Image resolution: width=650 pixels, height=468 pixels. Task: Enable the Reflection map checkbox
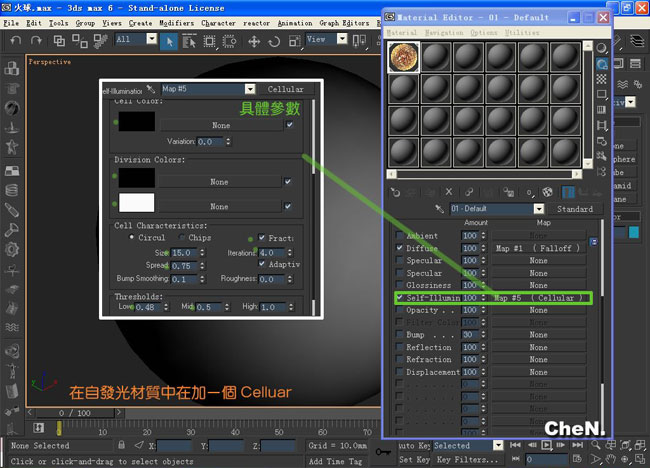pyautogui.click(x=399, y=347)
